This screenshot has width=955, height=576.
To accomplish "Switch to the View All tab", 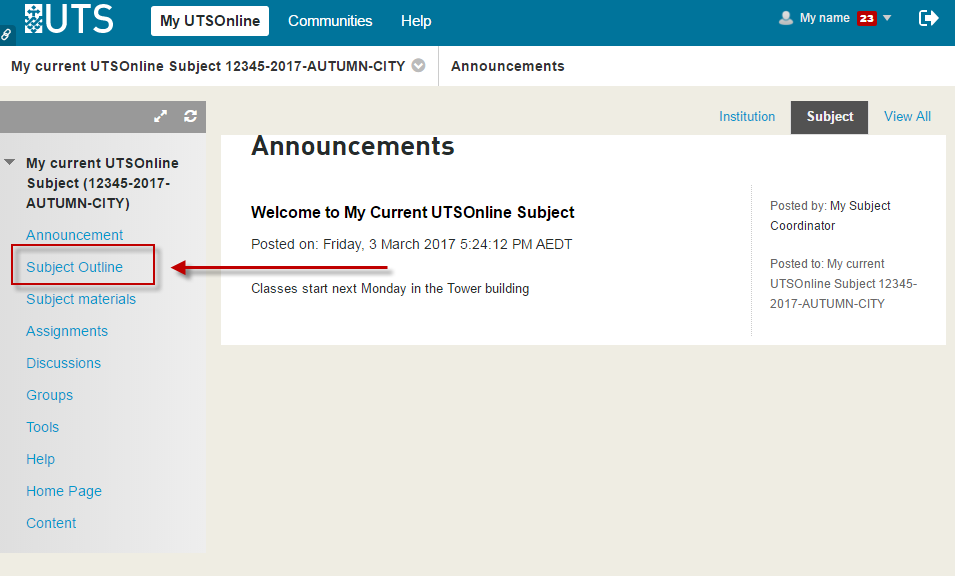I will [x=907, y=116].
